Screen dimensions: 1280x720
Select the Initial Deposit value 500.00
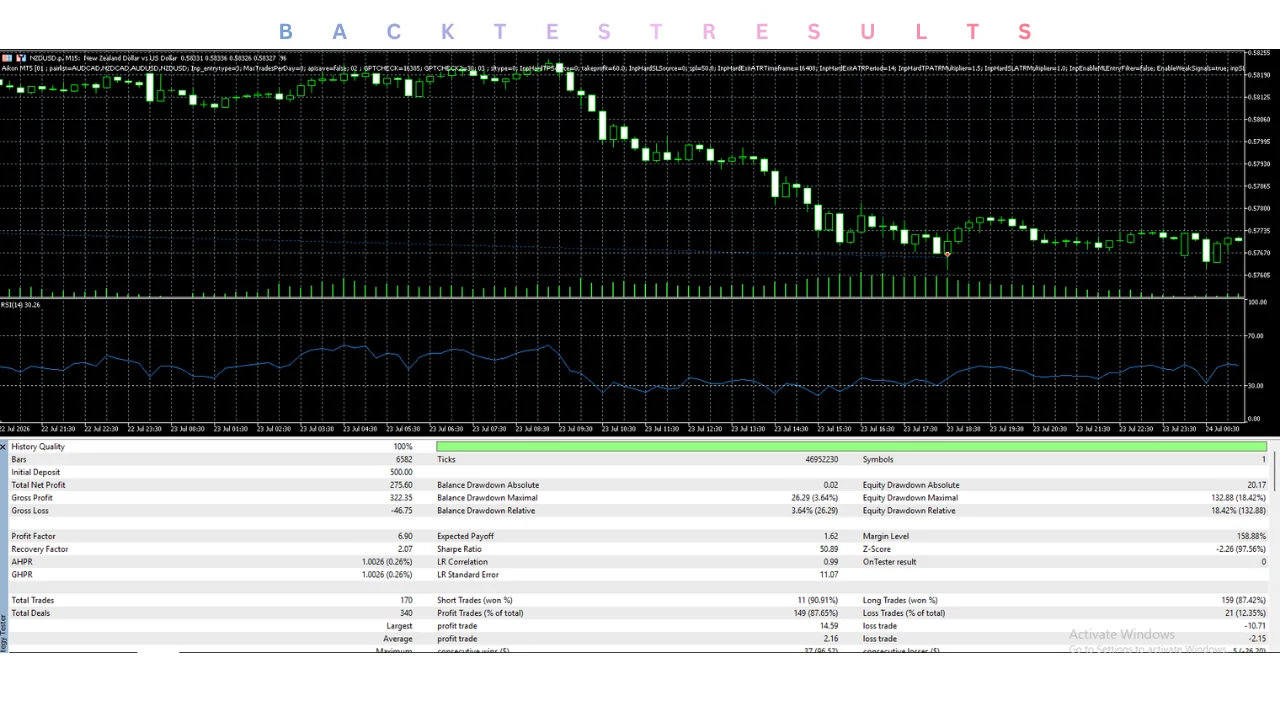tap(401, 472)
